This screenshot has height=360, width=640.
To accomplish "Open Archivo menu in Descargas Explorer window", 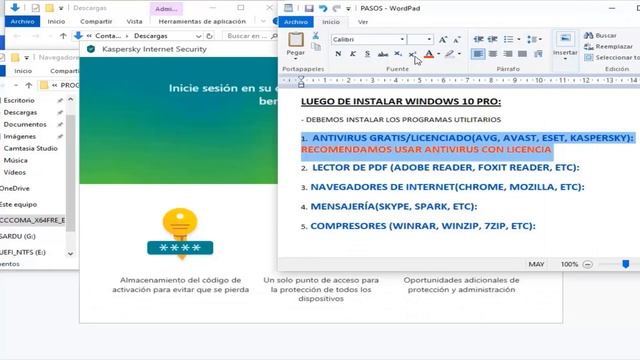I will click(x=22, y=21).
